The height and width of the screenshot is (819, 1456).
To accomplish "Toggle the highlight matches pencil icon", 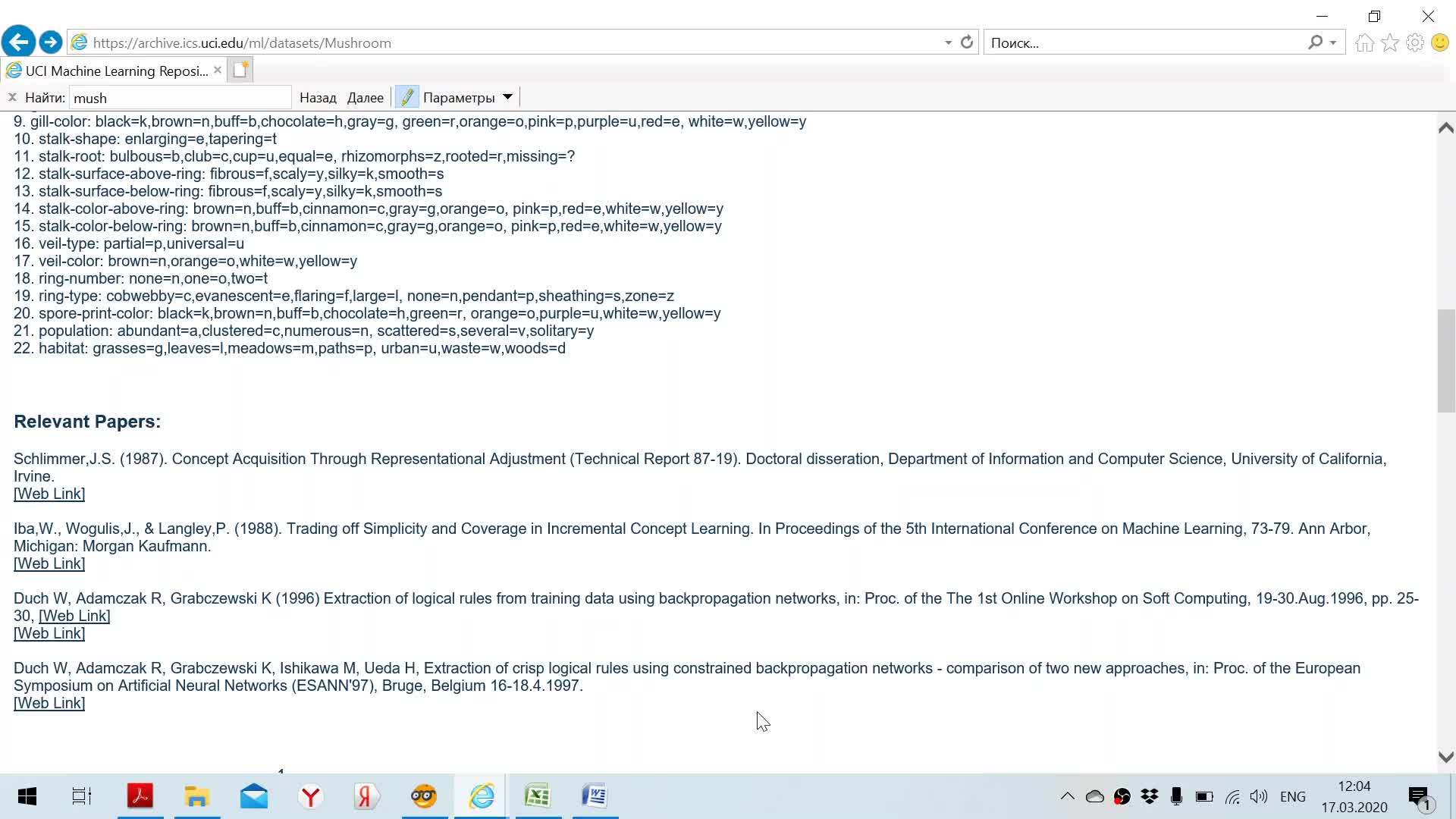I will point(407,97).
